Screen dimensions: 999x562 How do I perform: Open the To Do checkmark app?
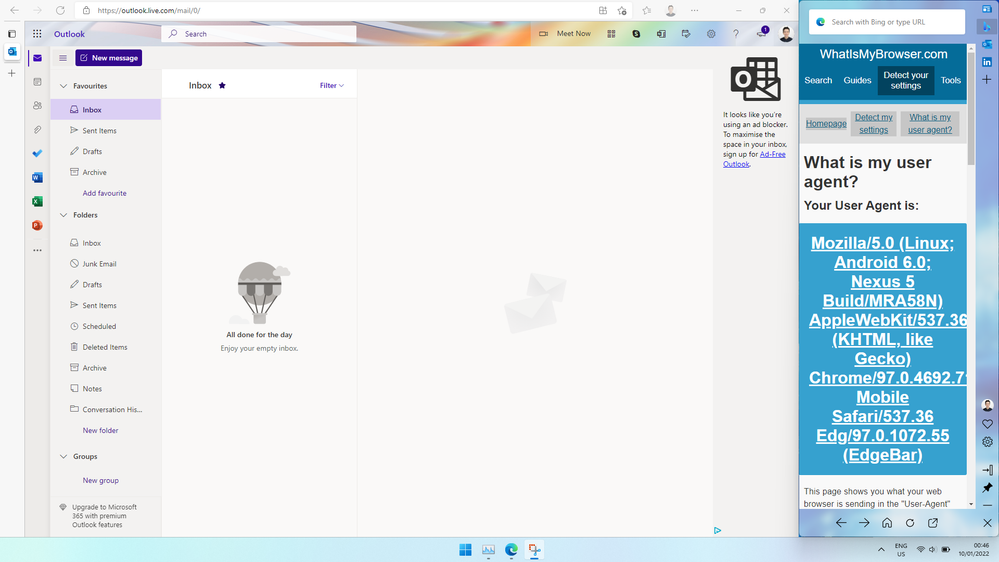(38, 154)
